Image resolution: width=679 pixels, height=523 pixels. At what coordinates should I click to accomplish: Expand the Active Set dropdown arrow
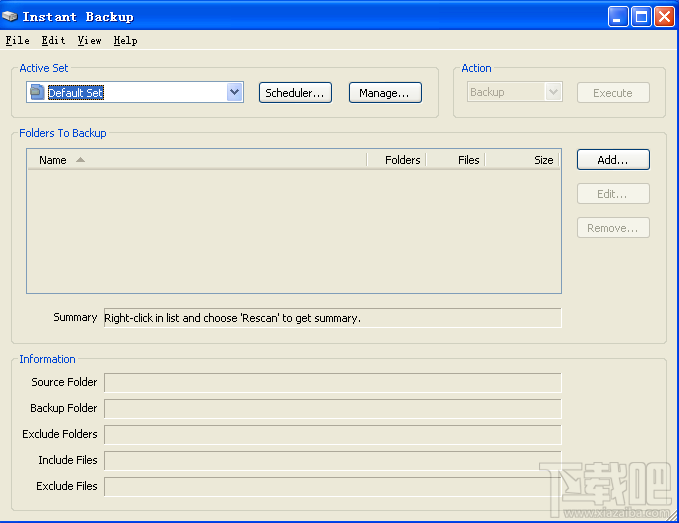(234, 92)
